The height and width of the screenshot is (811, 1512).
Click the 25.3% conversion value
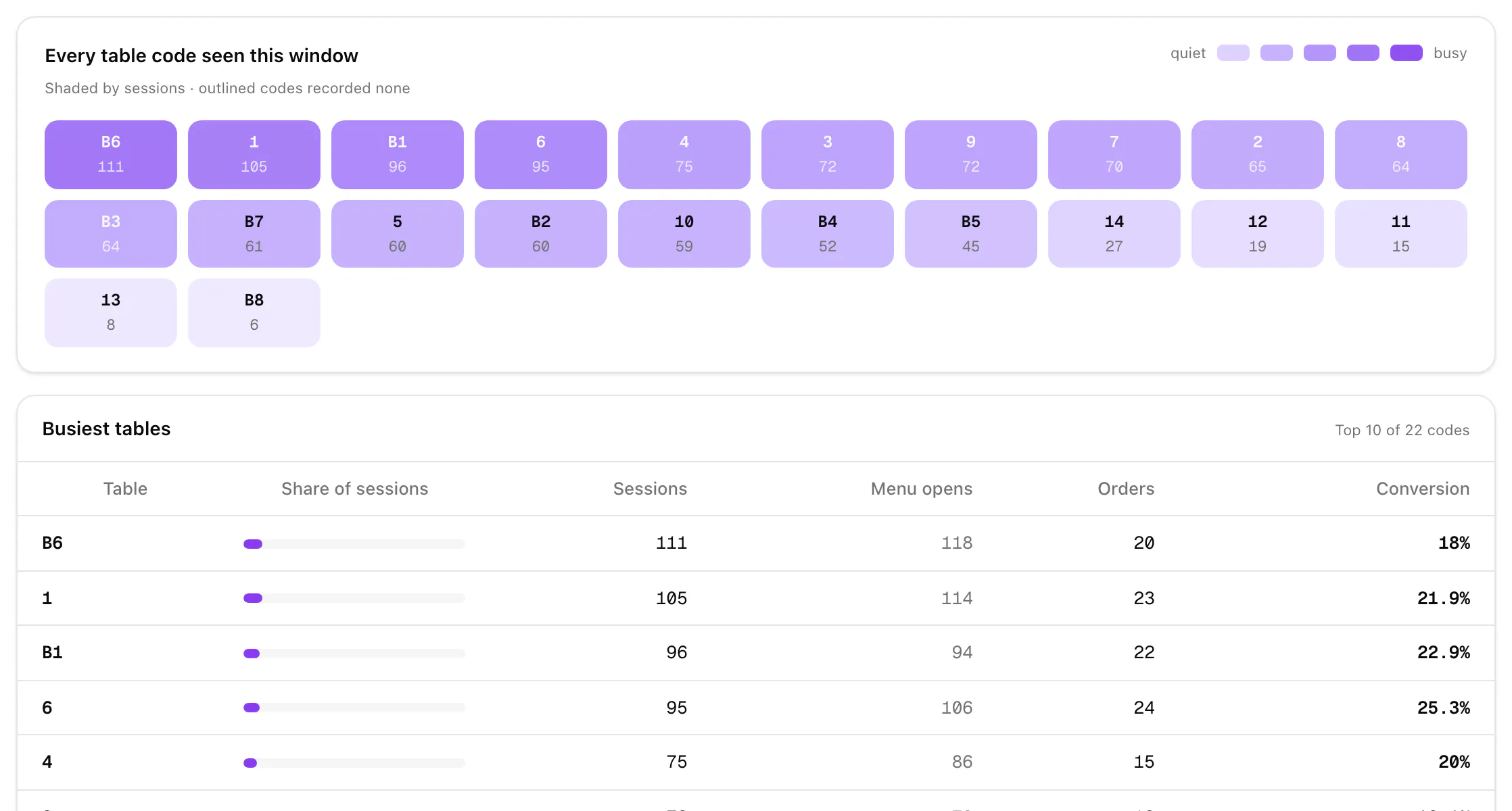click(1444, 708)
